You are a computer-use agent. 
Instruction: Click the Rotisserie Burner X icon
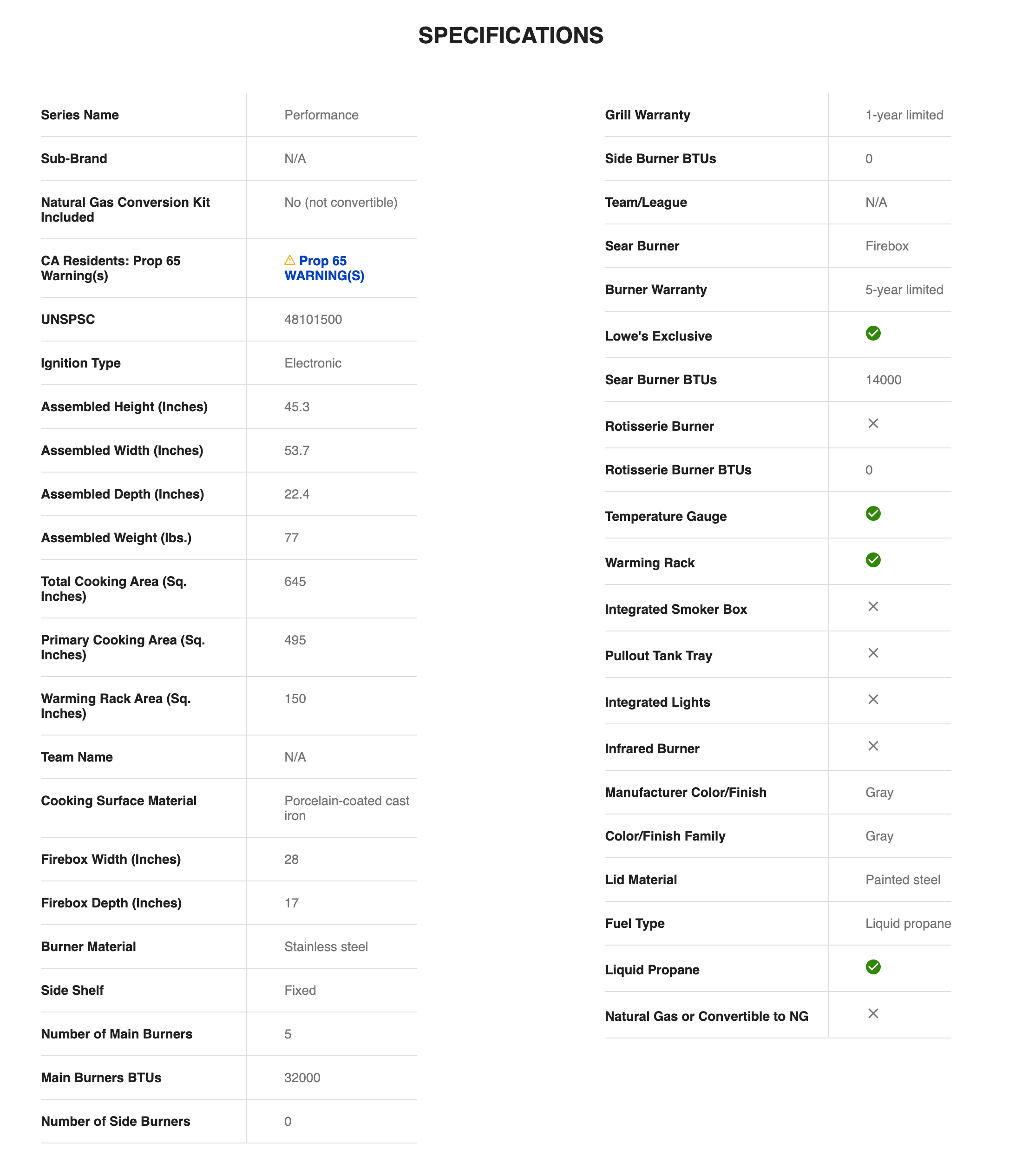(x=872, y=423)
